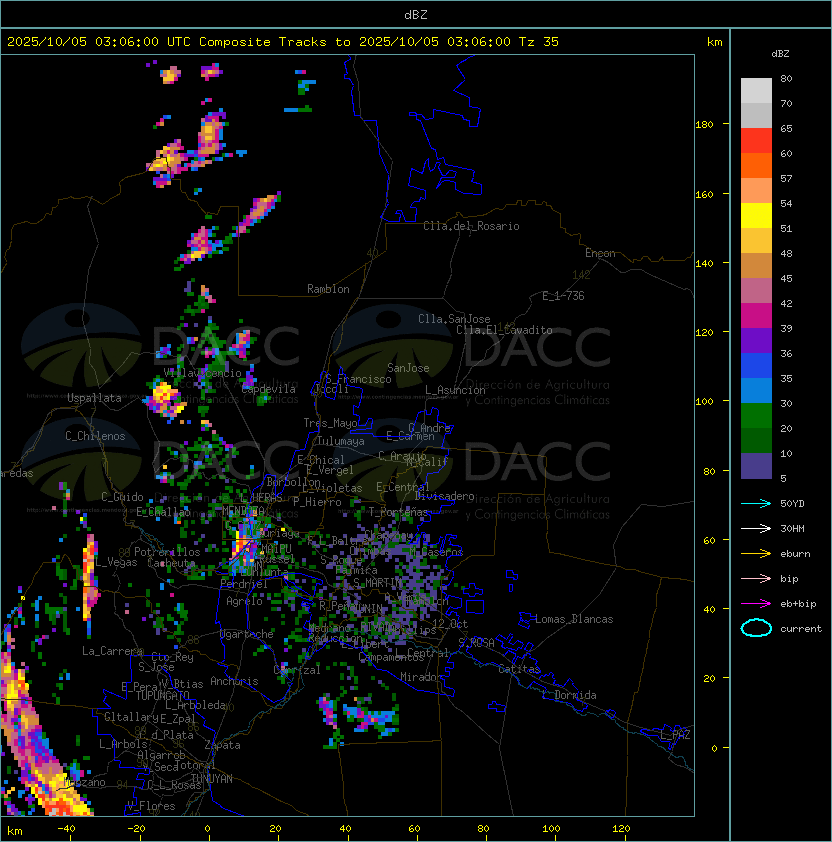Click the 'Villavicencio' map label
This screenshot has height=842, width=832.
coord(202,373)
